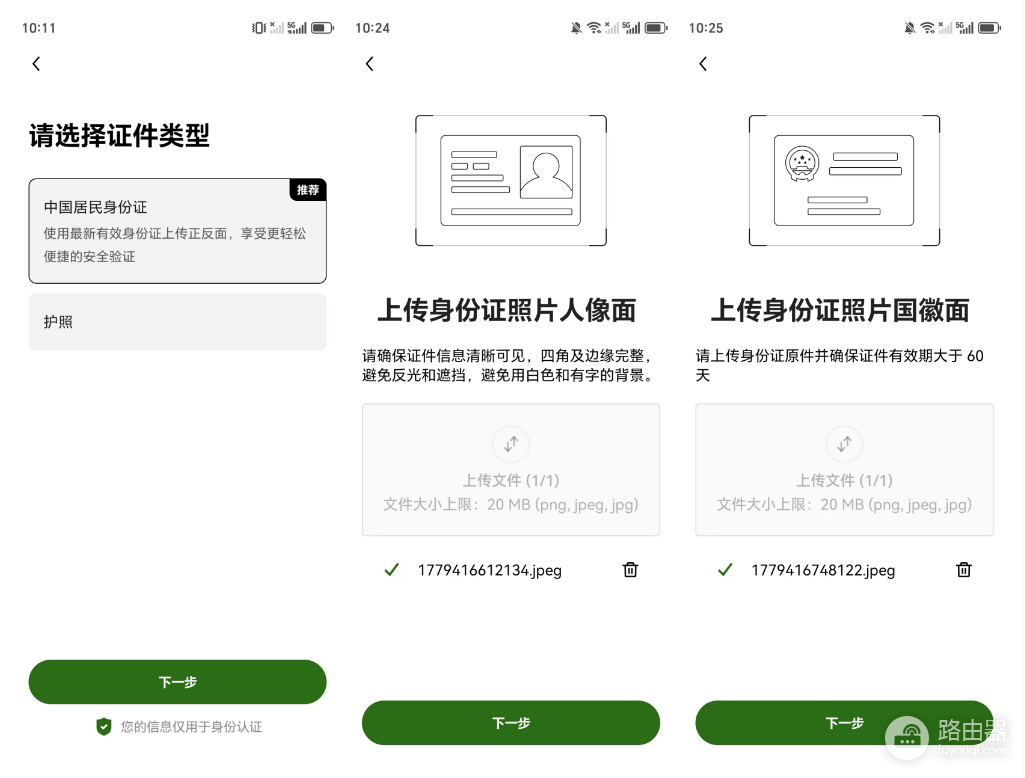Tap the green checkmark beside 1779416748122.jpeg

(725, 569)
